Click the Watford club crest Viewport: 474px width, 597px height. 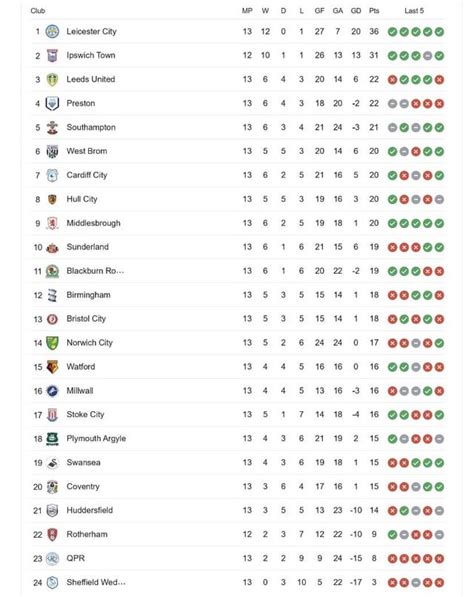pos(52,367)
